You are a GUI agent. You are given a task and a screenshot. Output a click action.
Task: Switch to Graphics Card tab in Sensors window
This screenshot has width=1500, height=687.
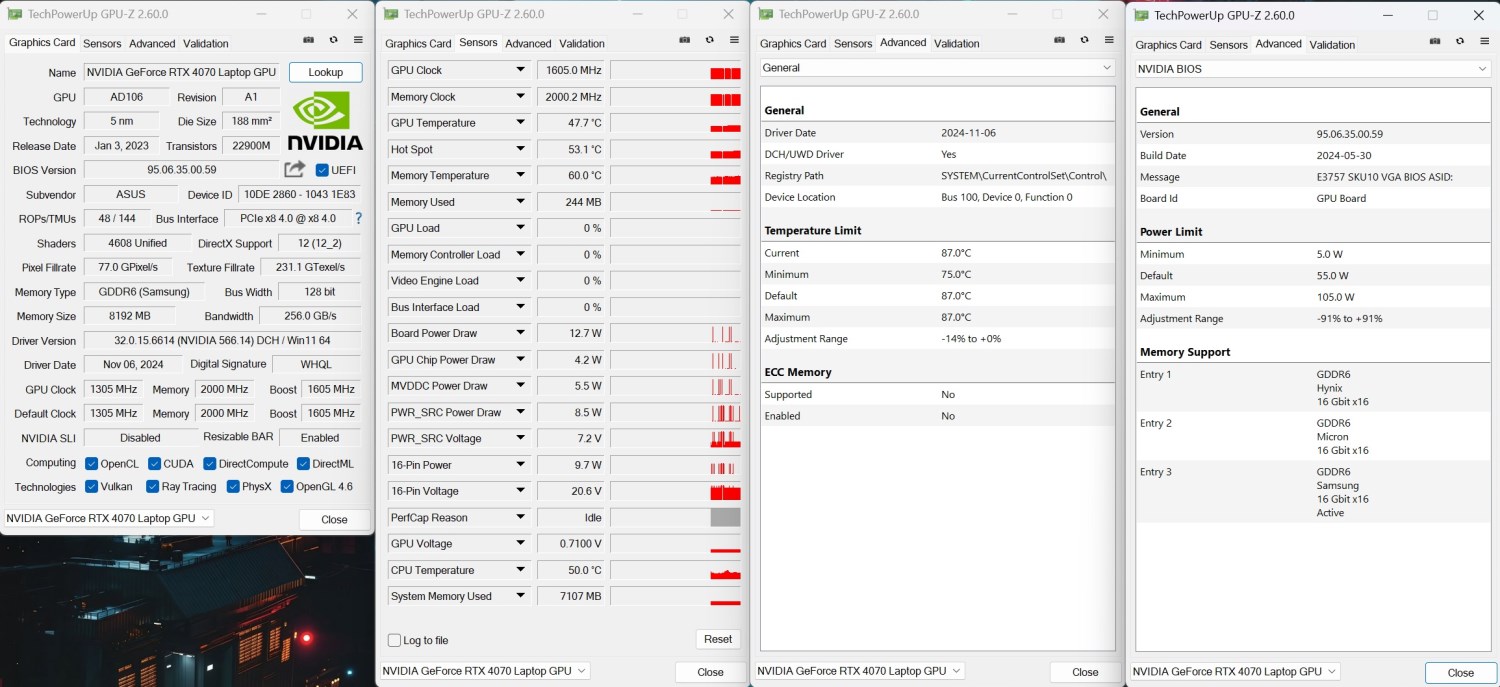click(418, 44)
